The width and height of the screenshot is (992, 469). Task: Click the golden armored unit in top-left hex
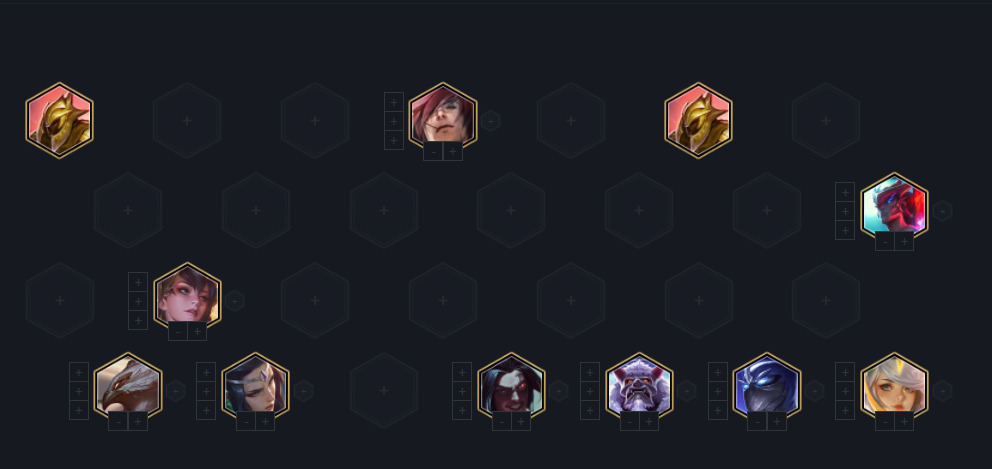[59, 120]
